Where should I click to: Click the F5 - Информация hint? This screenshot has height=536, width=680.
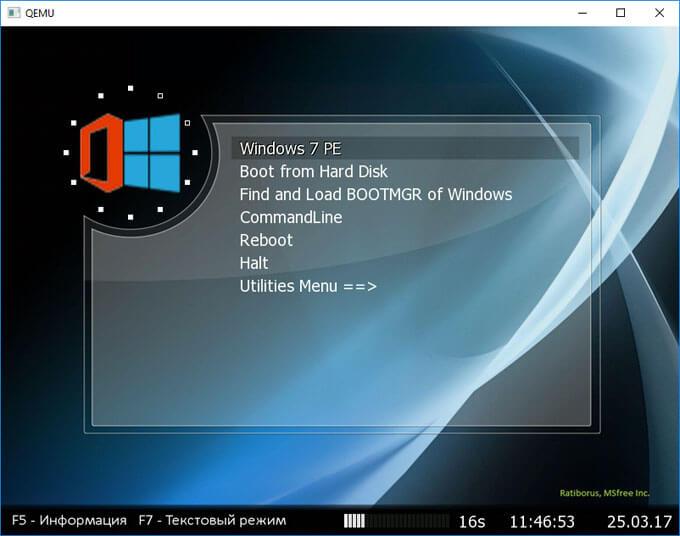(69, 520)
